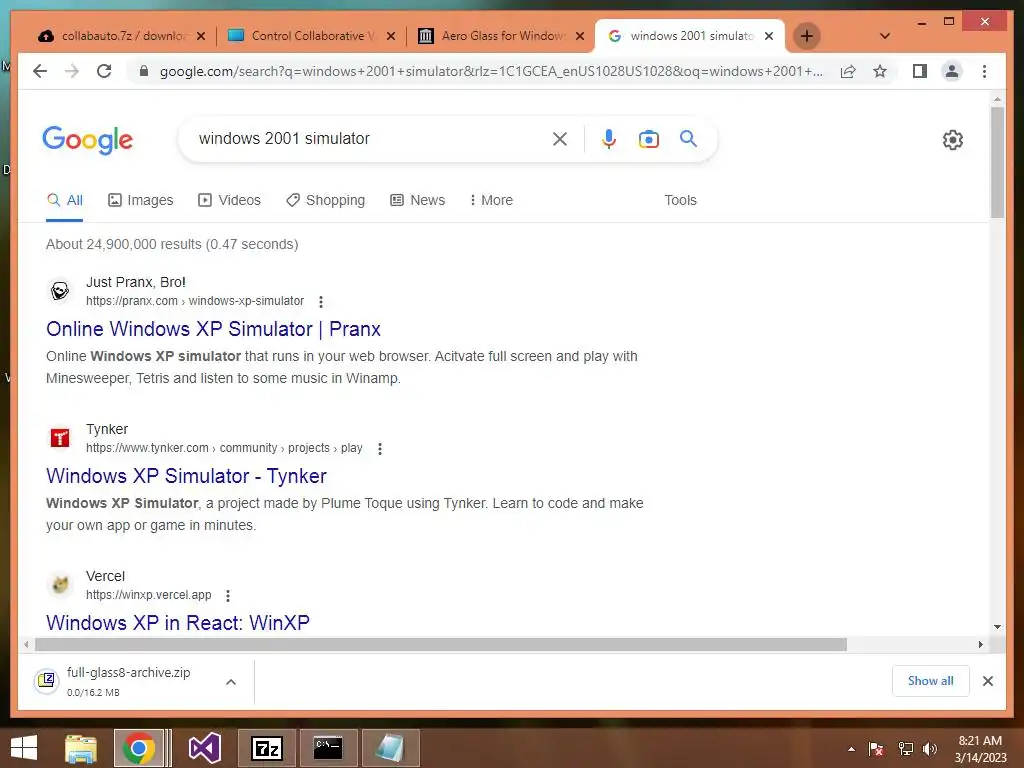Open File Explorer from the taskbar
Screen dimensions: 1024x768
click(x=80, y=748)
